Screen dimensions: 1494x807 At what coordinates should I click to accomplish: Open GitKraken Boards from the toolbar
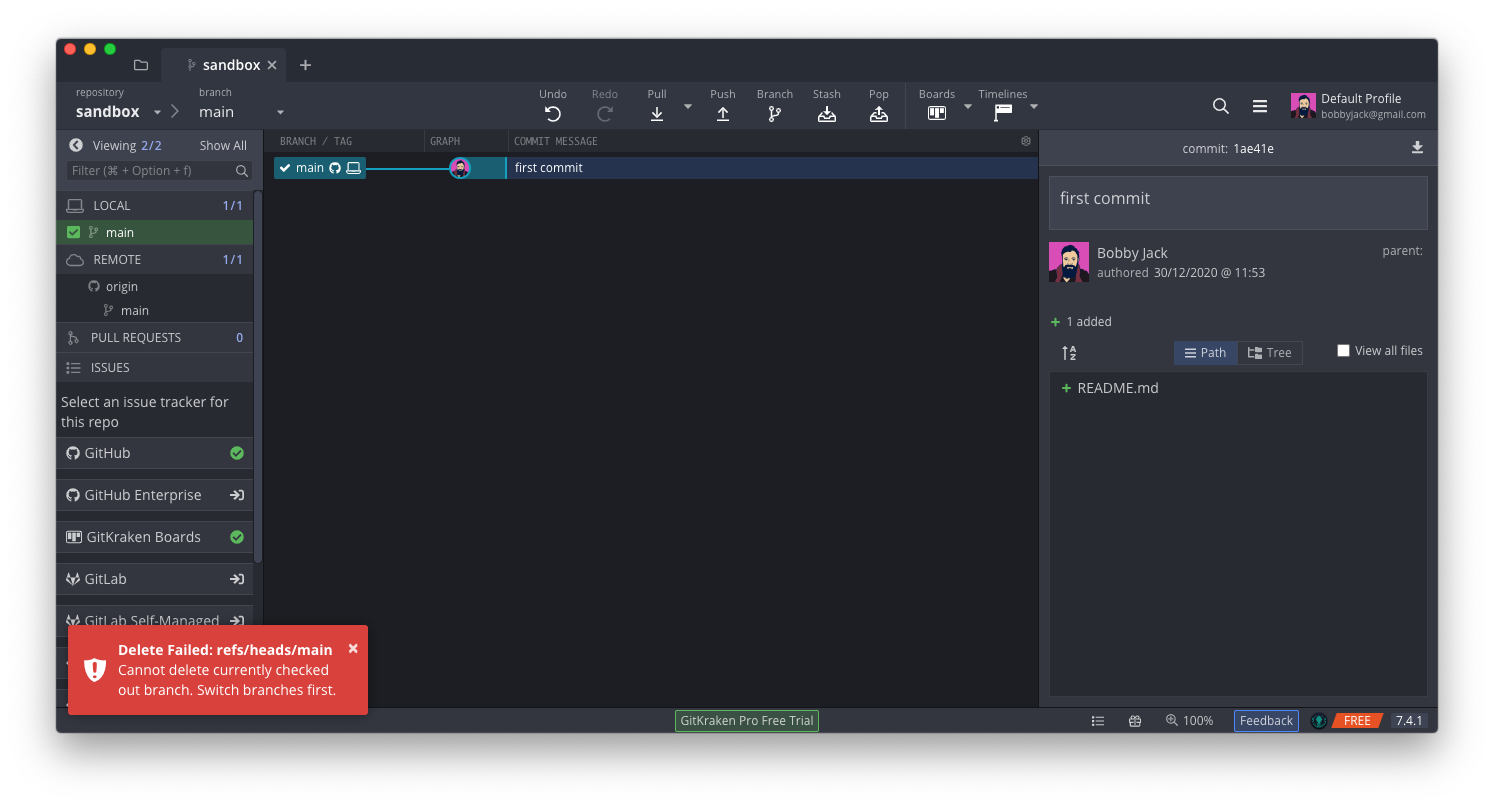point(936,113)
